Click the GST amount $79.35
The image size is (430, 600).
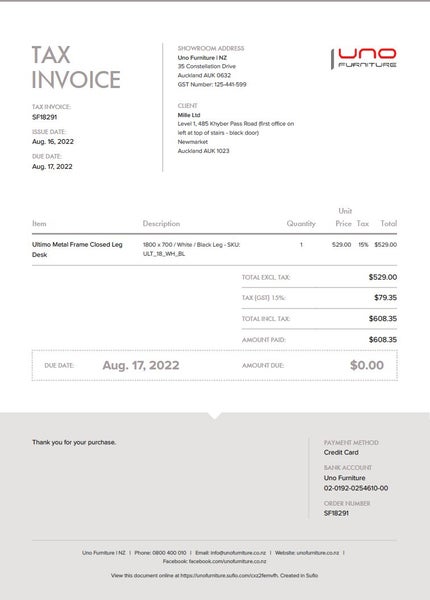[x=385, y=297]
